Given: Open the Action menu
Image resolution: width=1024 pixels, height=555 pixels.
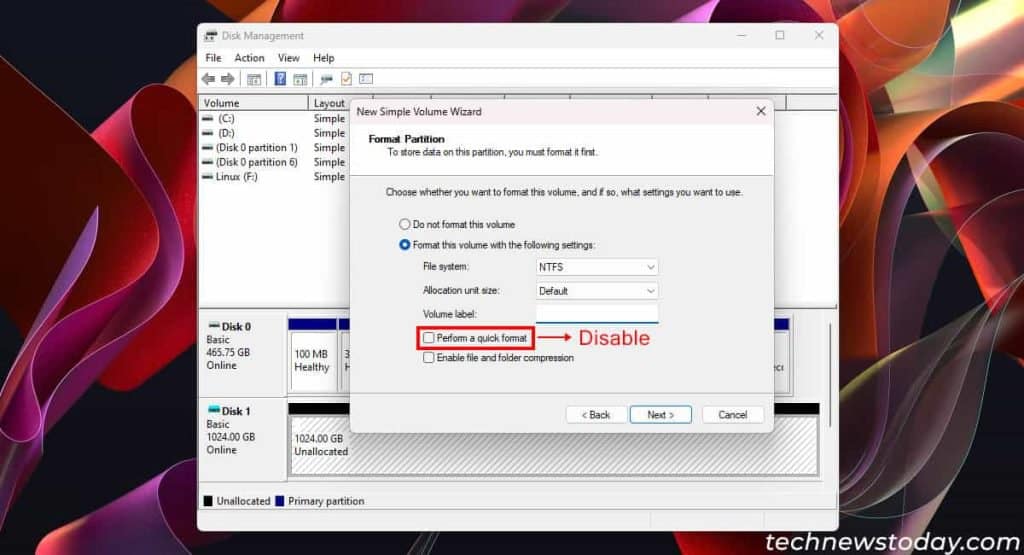Looking at the screenshot, I should pyautogui.click(x=249, y=58).
